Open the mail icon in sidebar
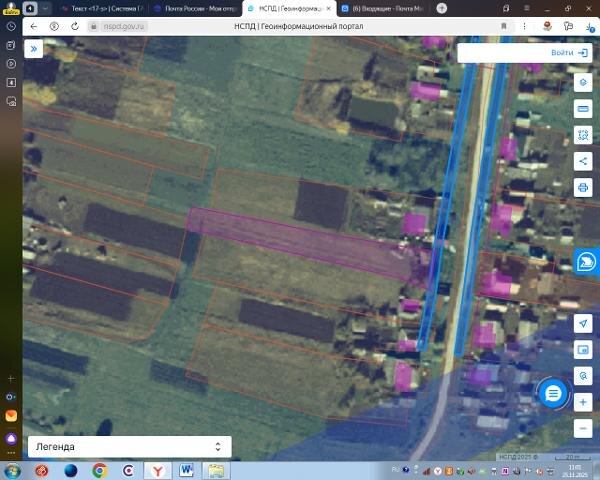 (x=11, y=416)
